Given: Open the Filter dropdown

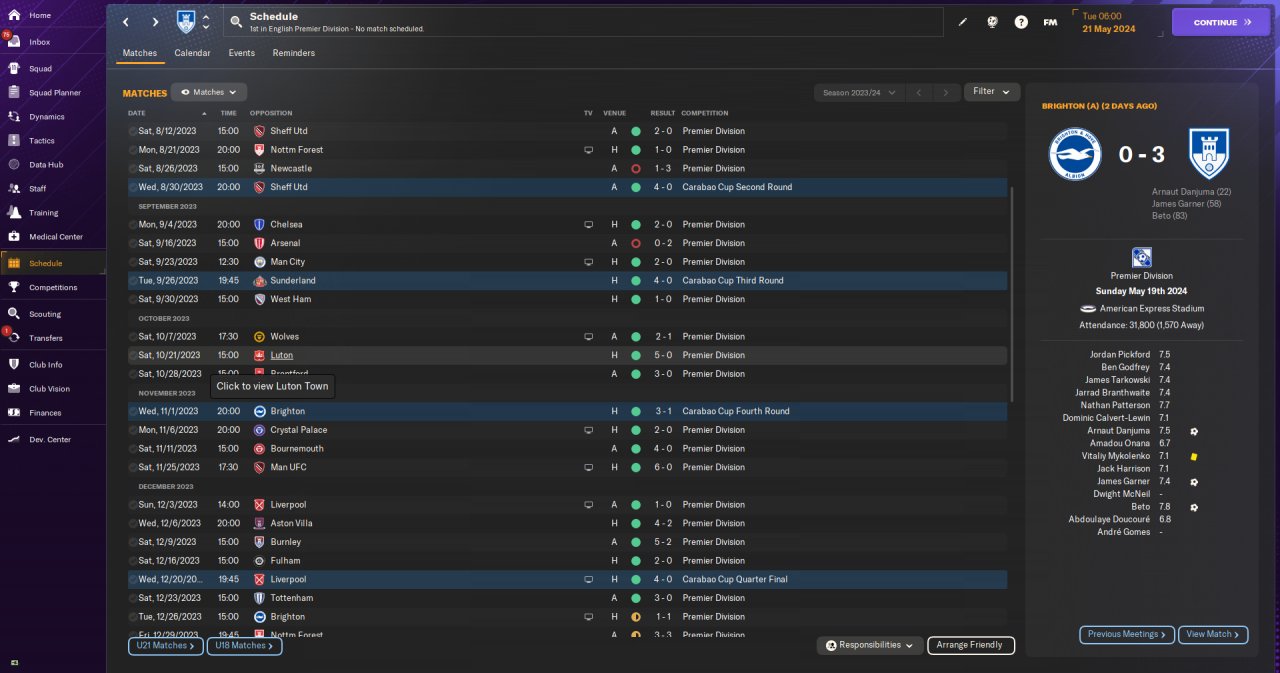Looking at the screenshot, I should pyautogui.click(x=992, y=92).
